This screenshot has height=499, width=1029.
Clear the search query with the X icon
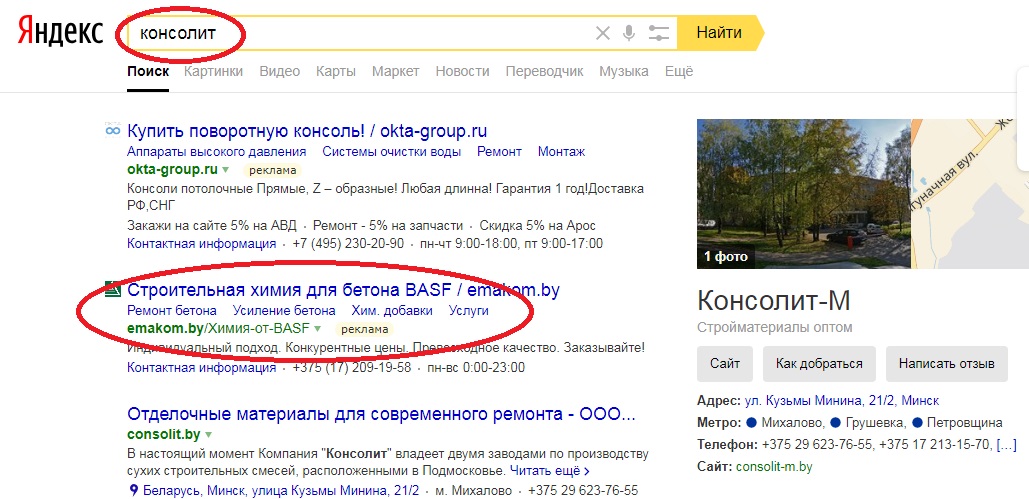(x=602, y=33)
